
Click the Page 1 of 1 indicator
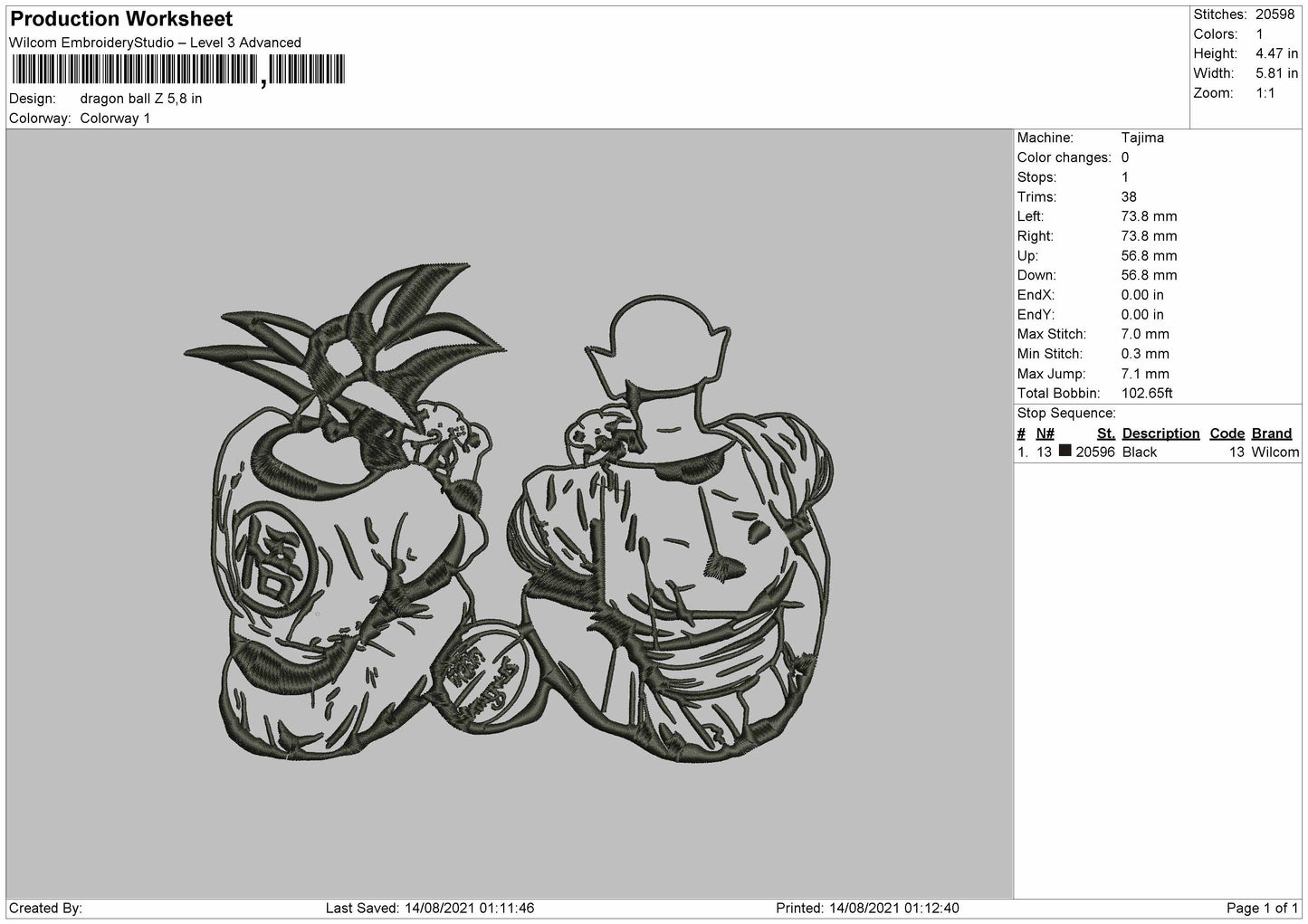[1263, 908]
